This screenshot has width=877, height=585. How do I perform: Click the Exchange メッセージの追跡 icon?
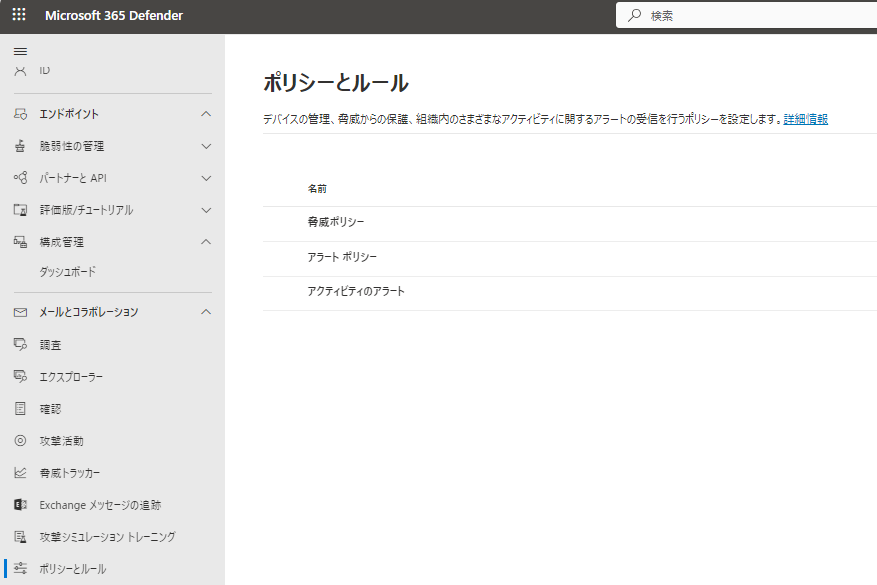(x=20, y=504)
